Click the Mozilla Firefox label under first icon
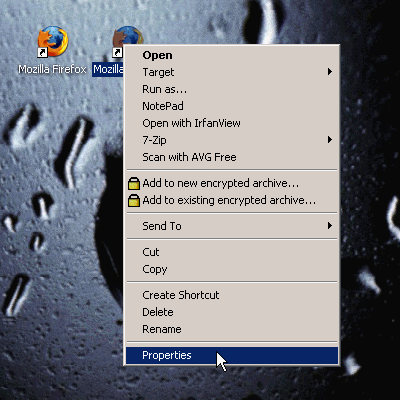 point(52,69)
